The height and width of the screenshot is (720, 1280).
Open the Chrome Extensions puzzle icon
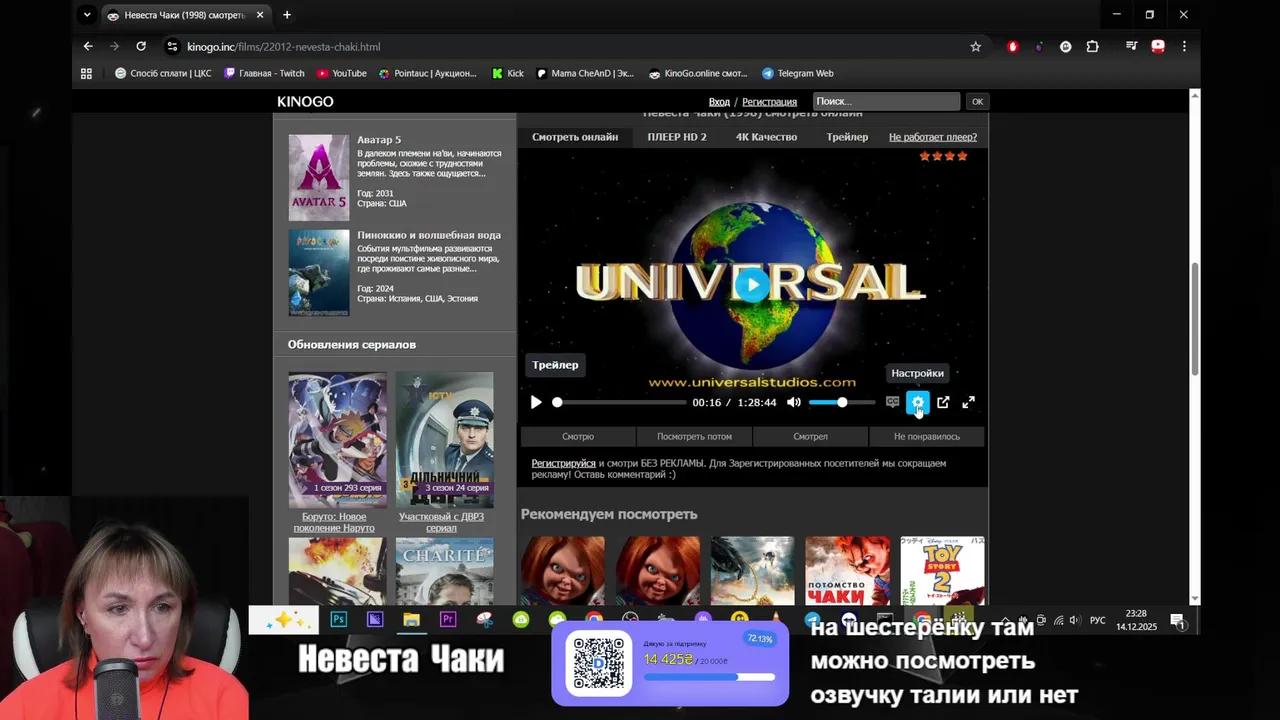pyautogui.click(x=1092, y=46)
